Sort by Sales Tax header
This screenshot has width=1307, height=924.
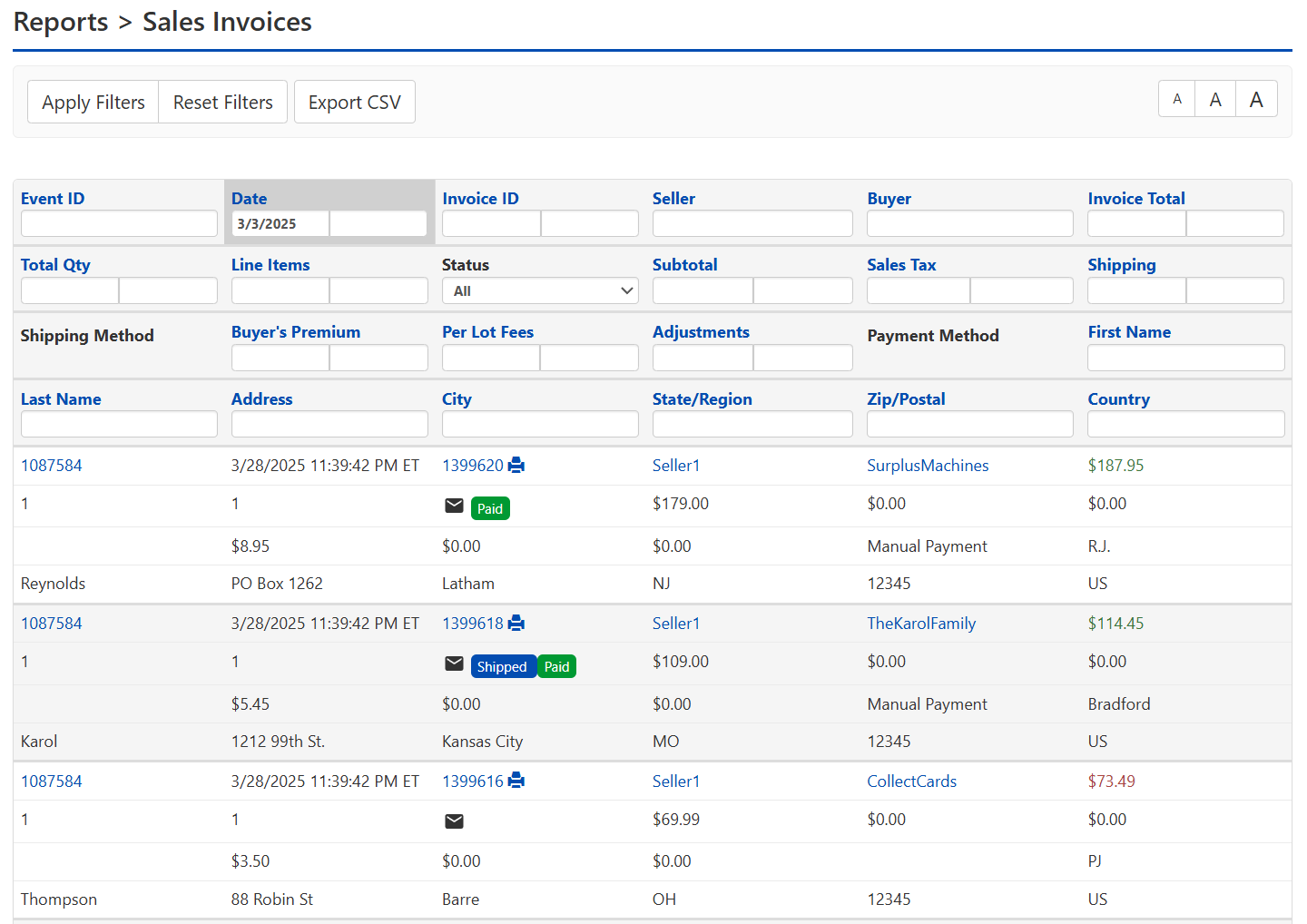pyautogui.click(x=901, y=265)
